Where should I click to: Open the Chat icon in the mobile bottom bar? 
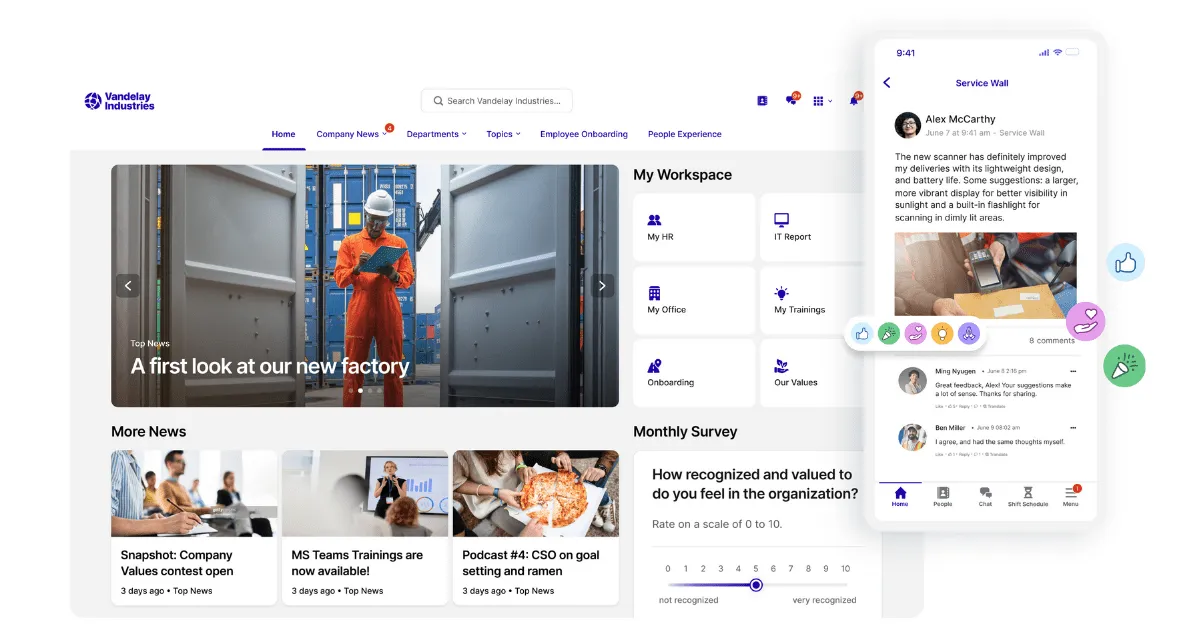point(985,497)
